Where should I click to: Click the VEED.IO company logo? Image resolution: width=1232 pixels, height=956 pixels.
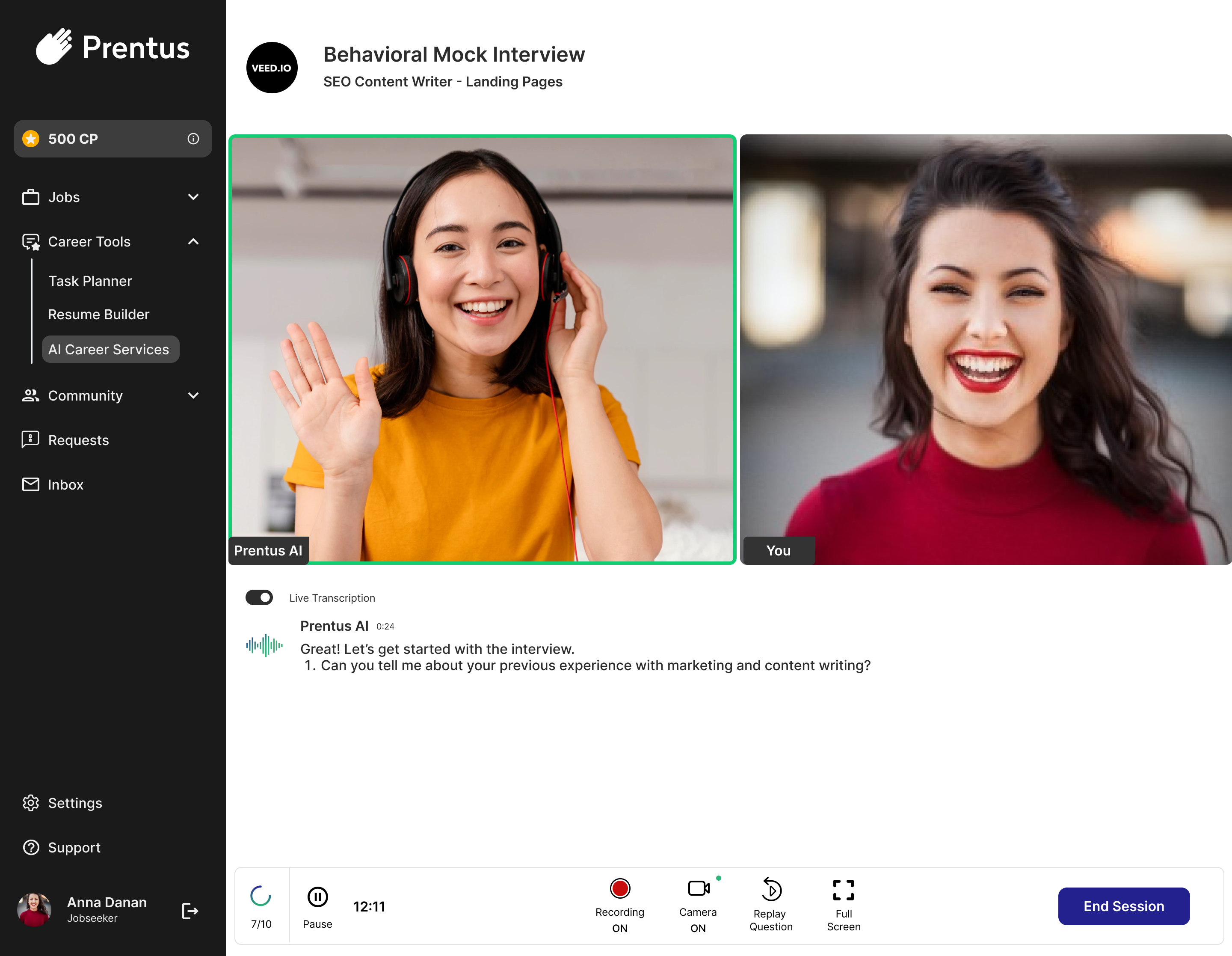click(x=272, y=68)
